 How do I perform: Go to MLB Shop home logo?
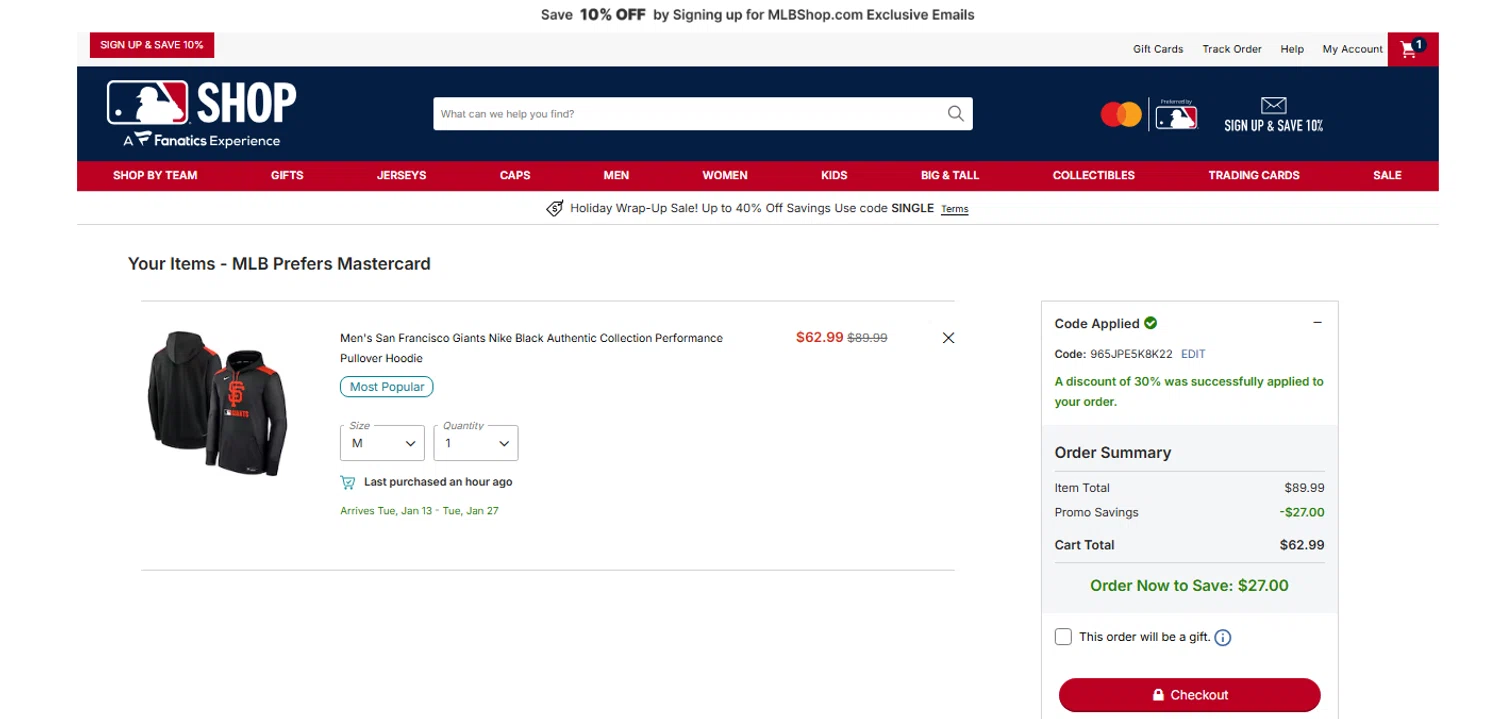(x=202, y=114)
